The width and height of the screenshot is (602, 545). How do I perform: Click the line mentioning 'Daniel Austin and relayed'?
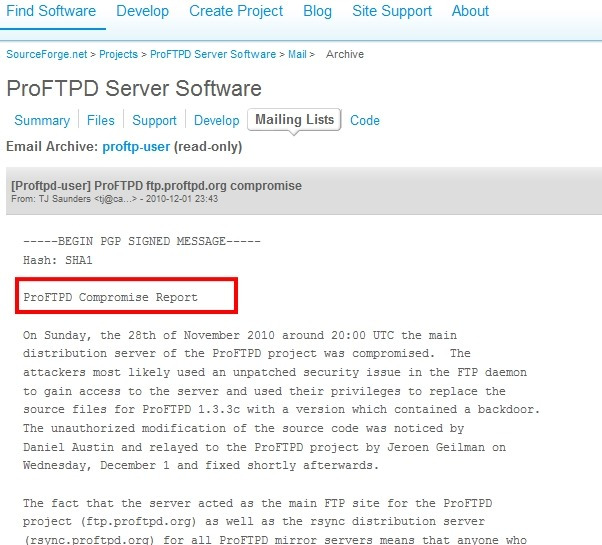click(265, 447)
